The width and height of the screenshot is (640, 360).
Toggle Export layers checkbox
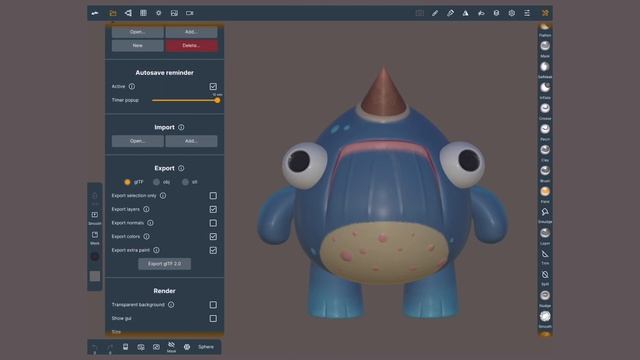213,209
